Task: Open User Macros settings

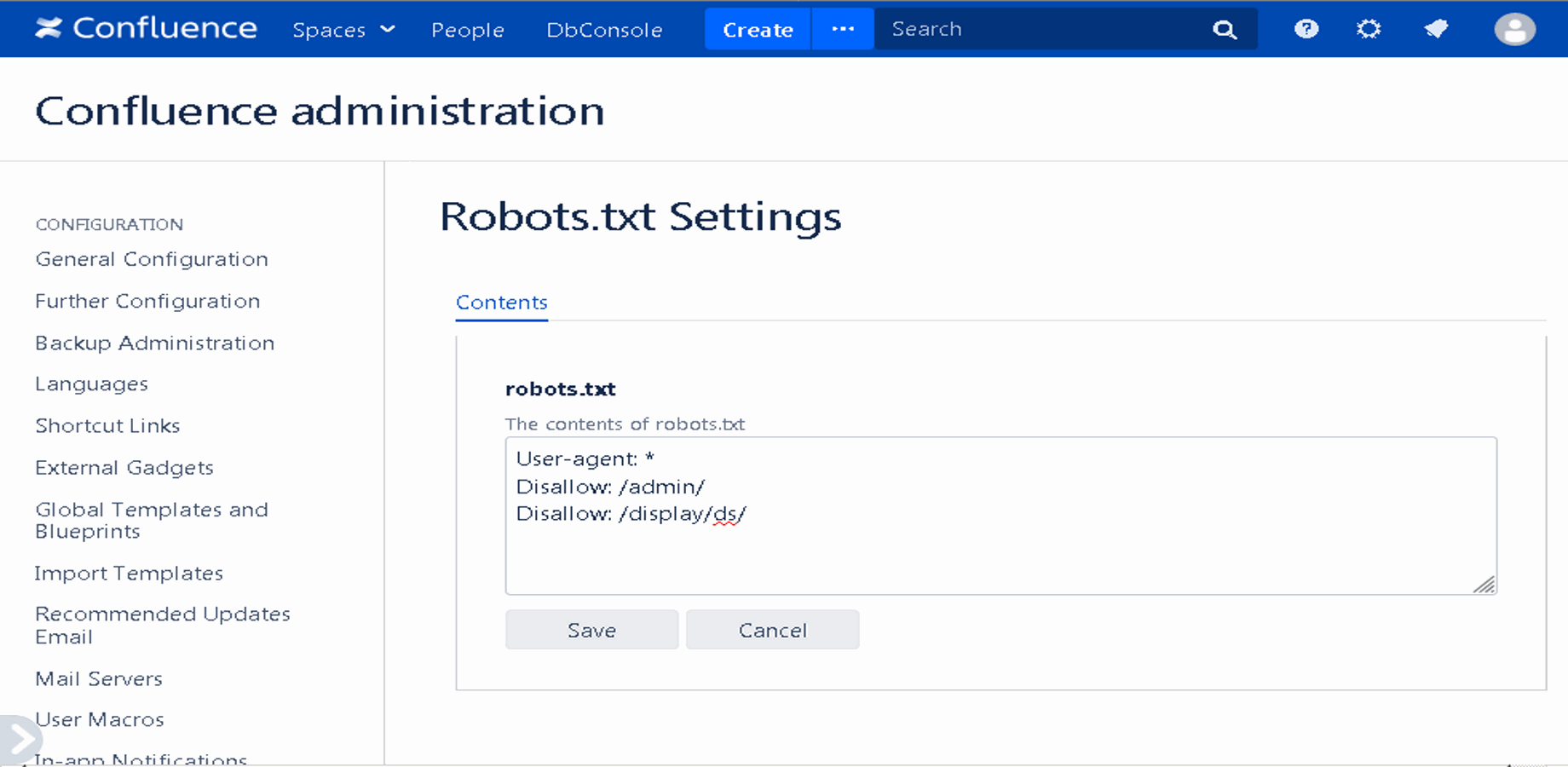Action: click(100, 719)
